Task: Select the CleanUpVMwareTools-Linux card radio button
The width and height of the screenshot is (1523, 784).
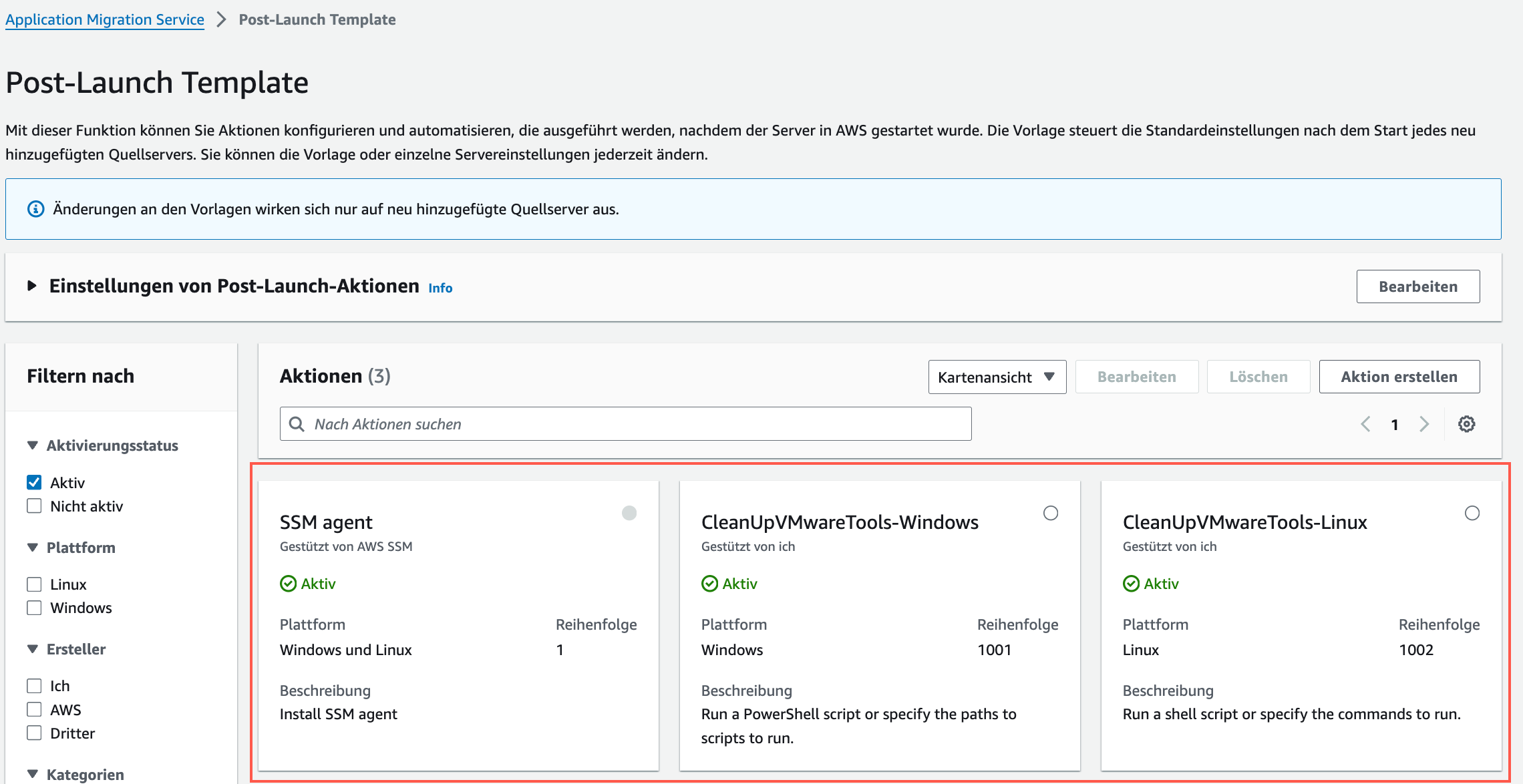Action: [1472, 513]
